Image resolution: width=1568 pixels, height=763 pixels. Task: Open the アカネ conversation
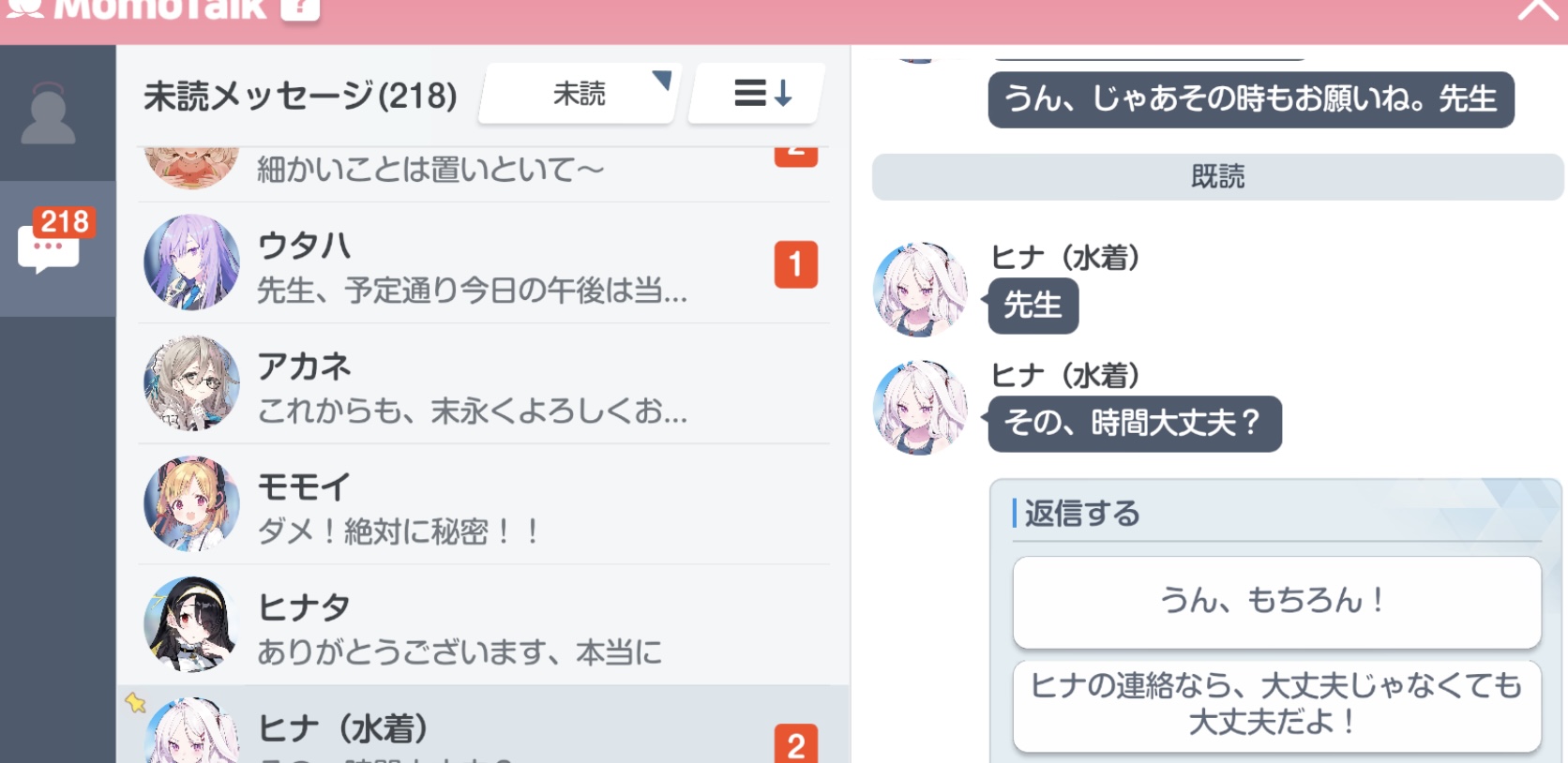[x=484, y=384]
